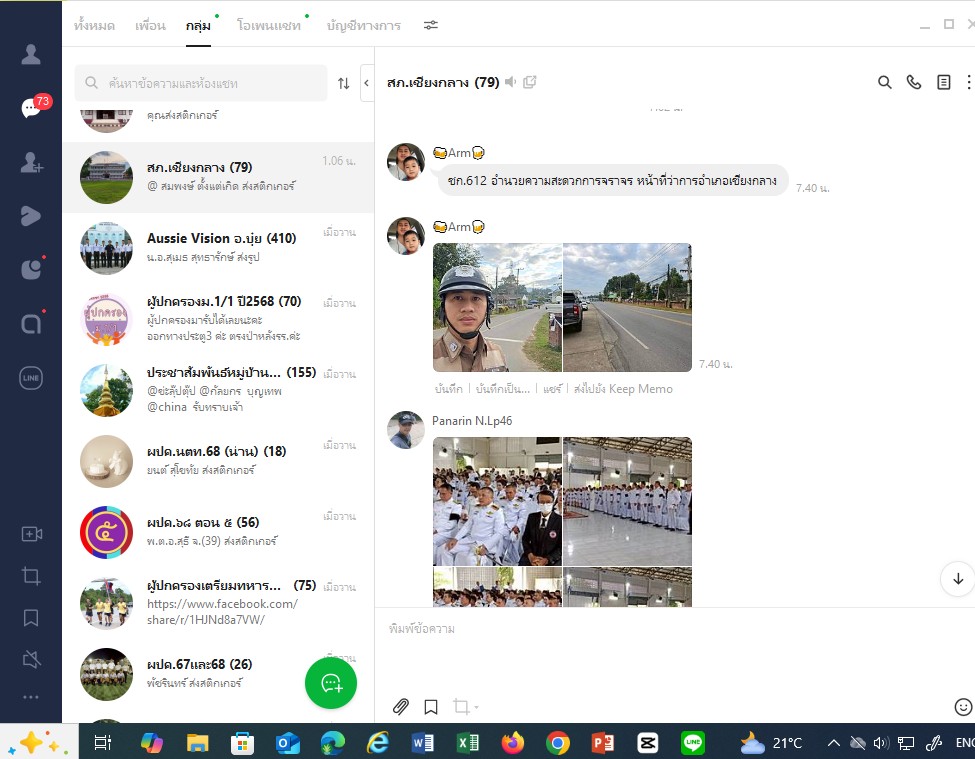975x759 pixels.
Task: Search within chat using magnifier icon
Action: 884,83
